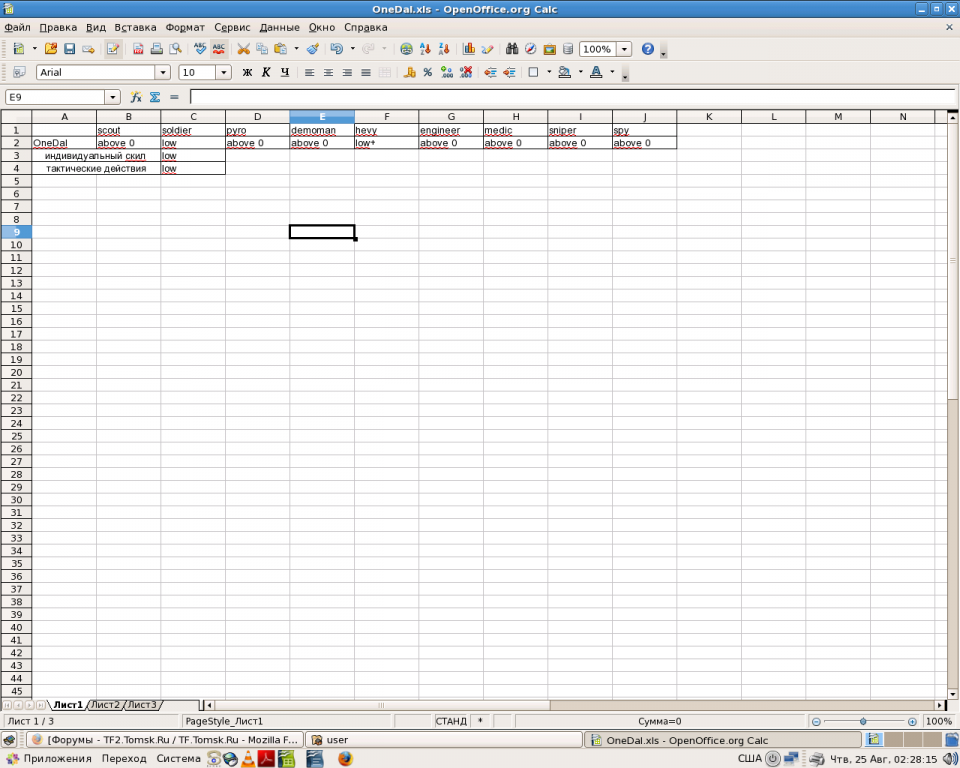Screen dimensions: 960x768
Task: Toggle italic (К) formatting
Action: 266,72
